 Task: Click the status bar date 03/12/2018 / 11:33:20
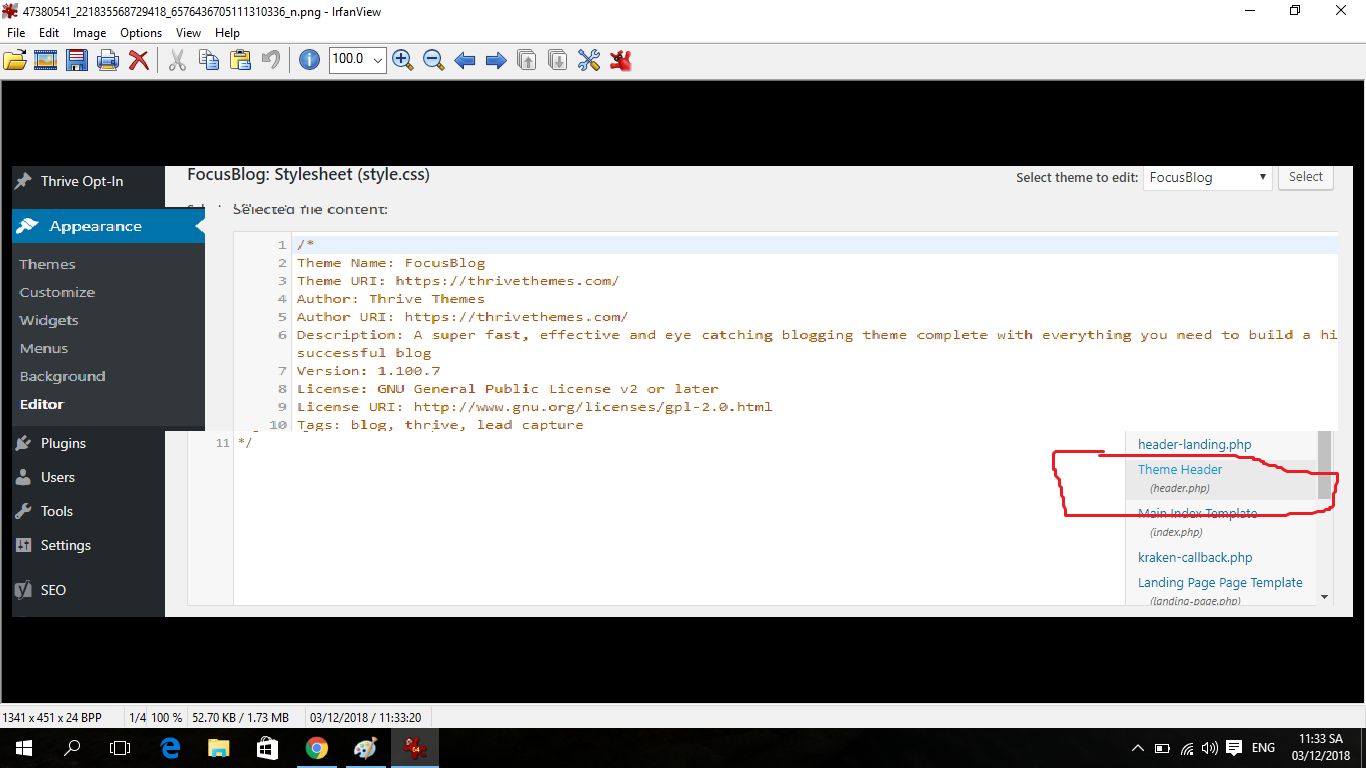click(365, 718)
